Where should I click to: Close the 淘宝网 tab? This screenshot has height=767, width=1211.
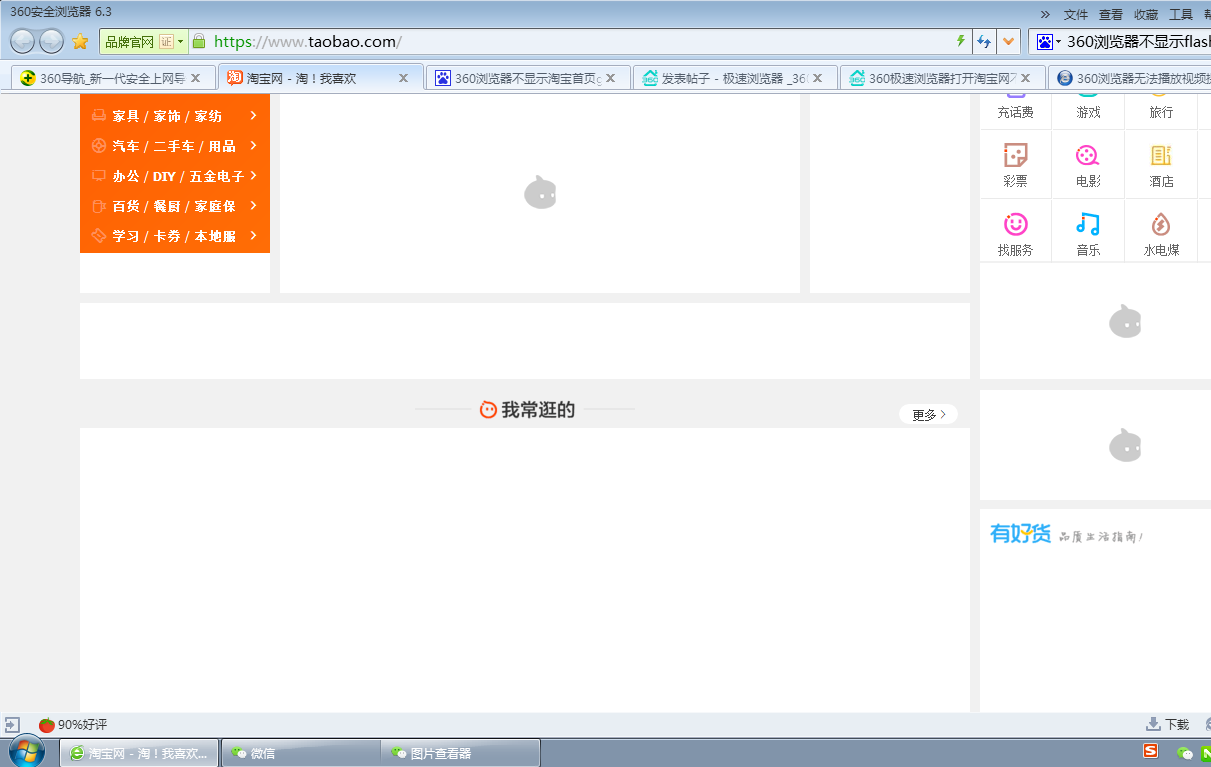pyautogui.click(x=404, y=78)
